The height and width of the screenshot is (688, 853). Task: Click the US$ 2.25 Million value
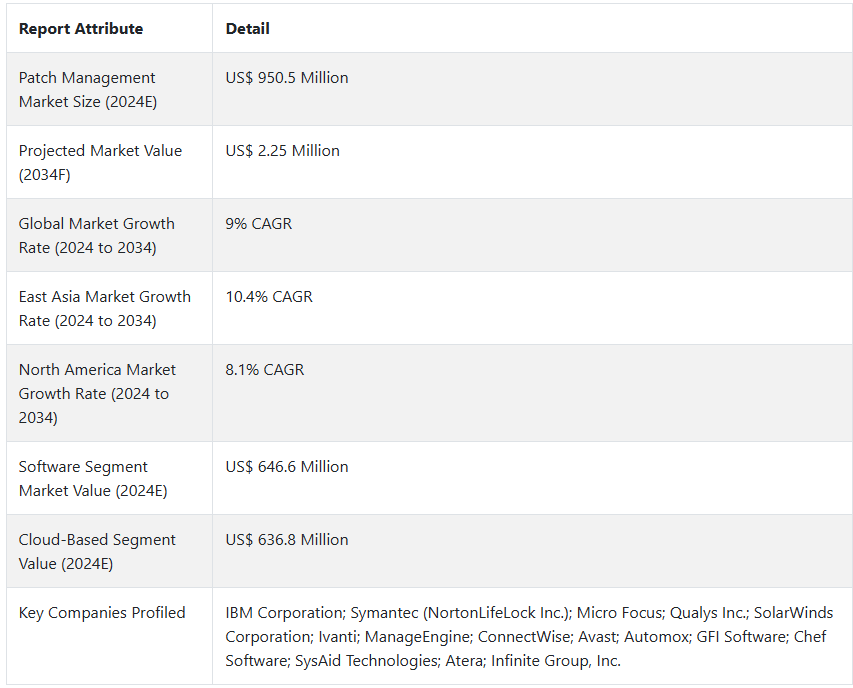pyautogui.click(x=283, y=151)
